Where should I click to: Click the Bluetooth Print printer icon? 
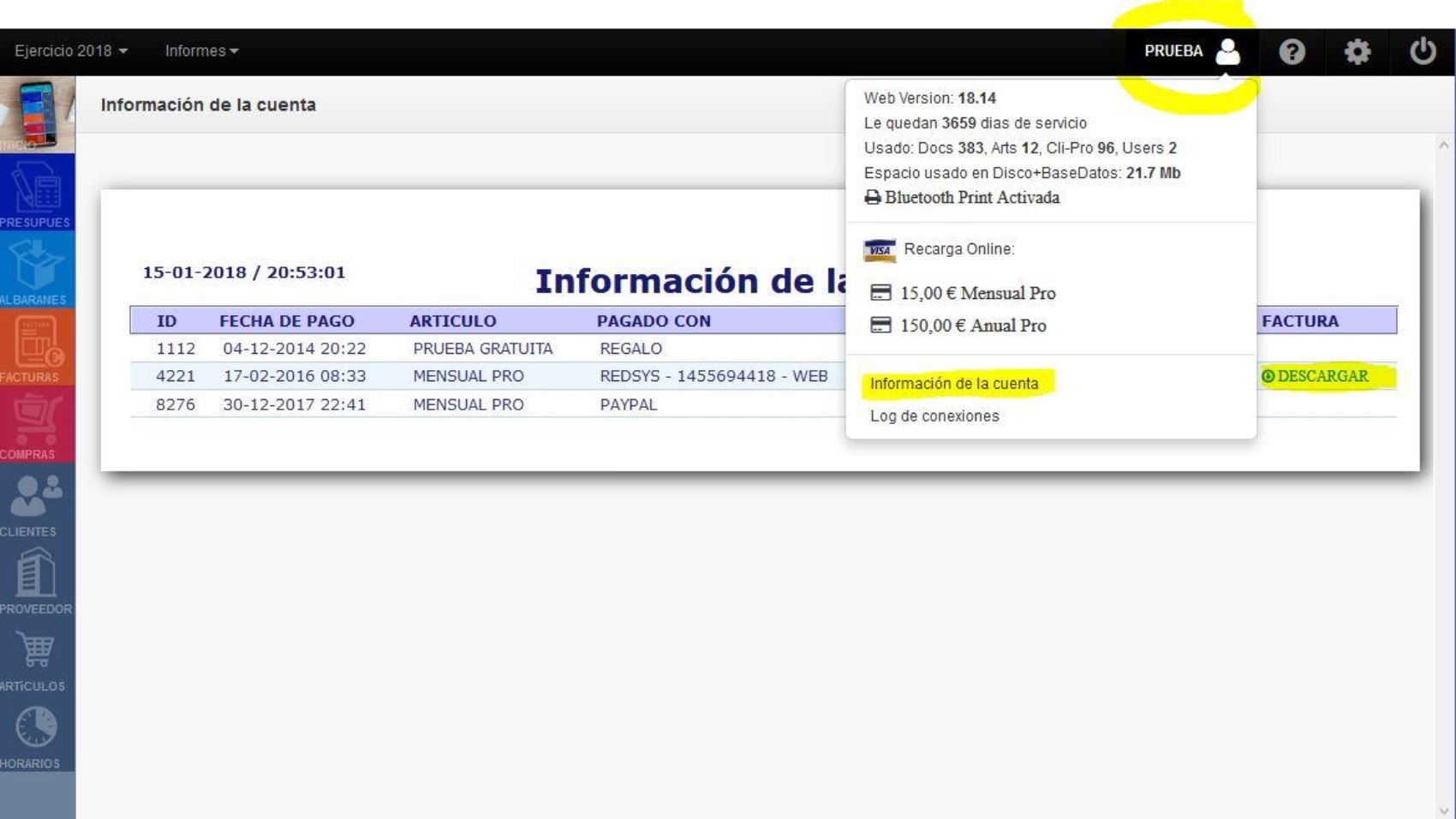click(872, 198)
